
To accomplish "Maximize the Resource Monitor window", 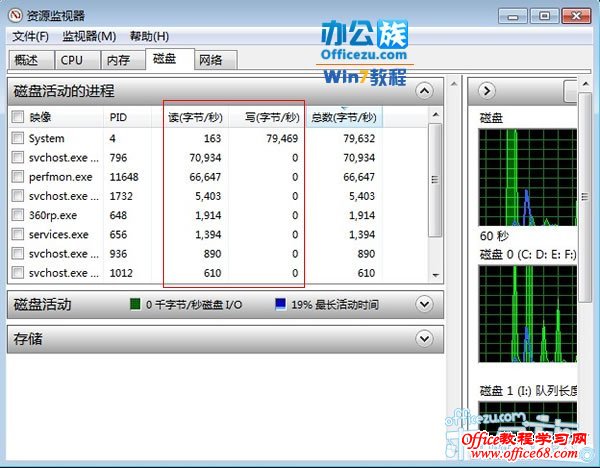I will [x=544, y=16].
